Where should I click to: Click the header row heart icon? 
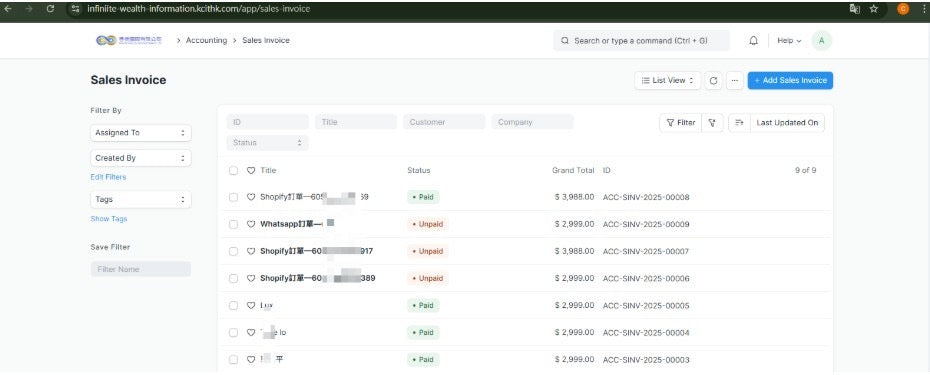click(x=251, y=170)
